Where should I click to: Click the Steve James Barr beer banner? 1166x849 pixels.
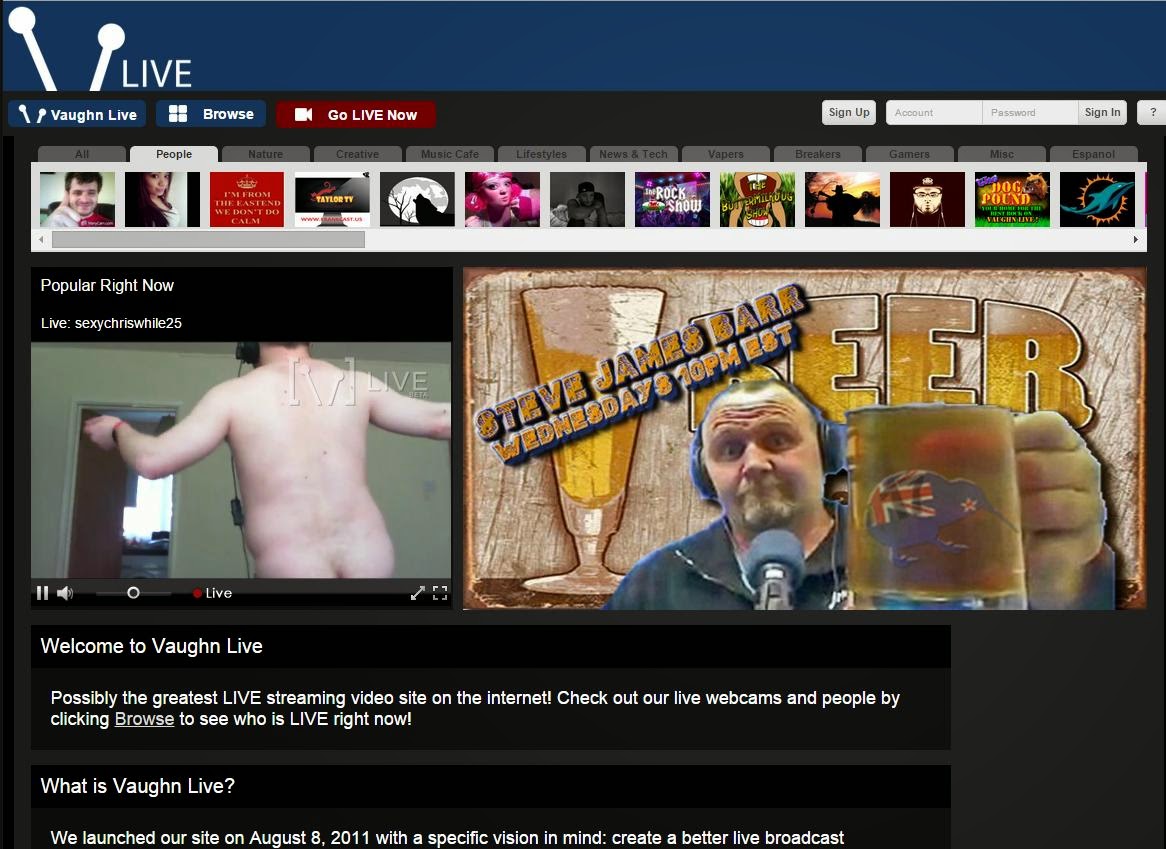tap(805, 439)
